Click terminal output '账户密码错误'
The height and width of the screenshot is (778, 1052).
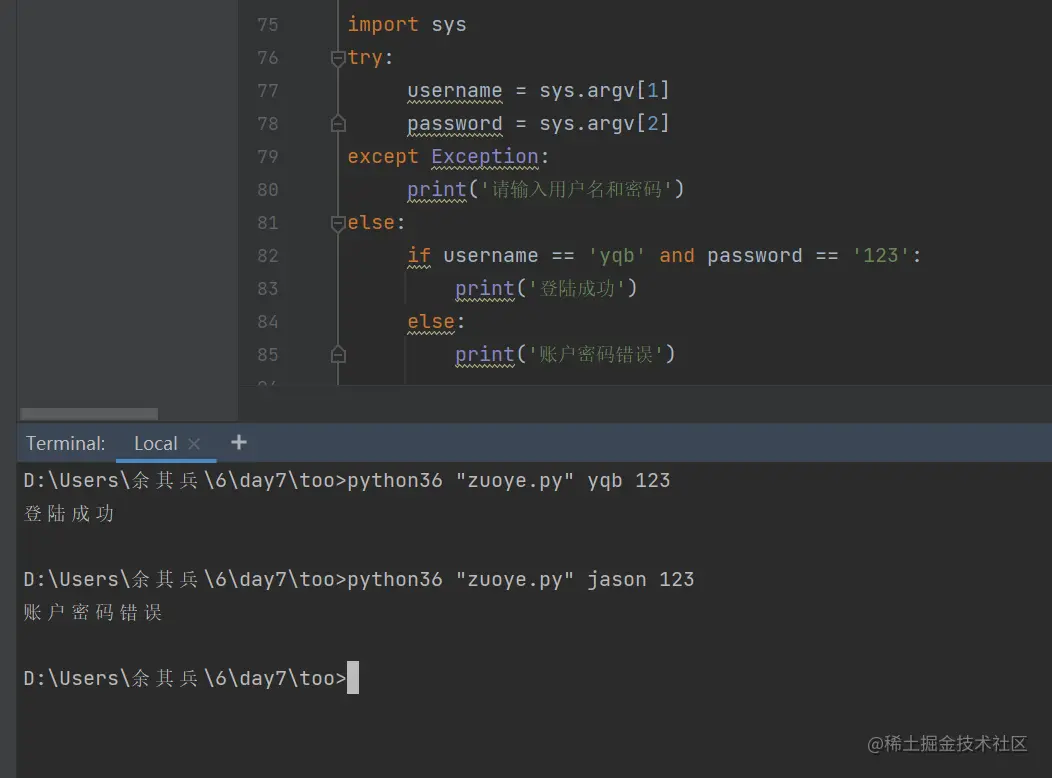93,612
